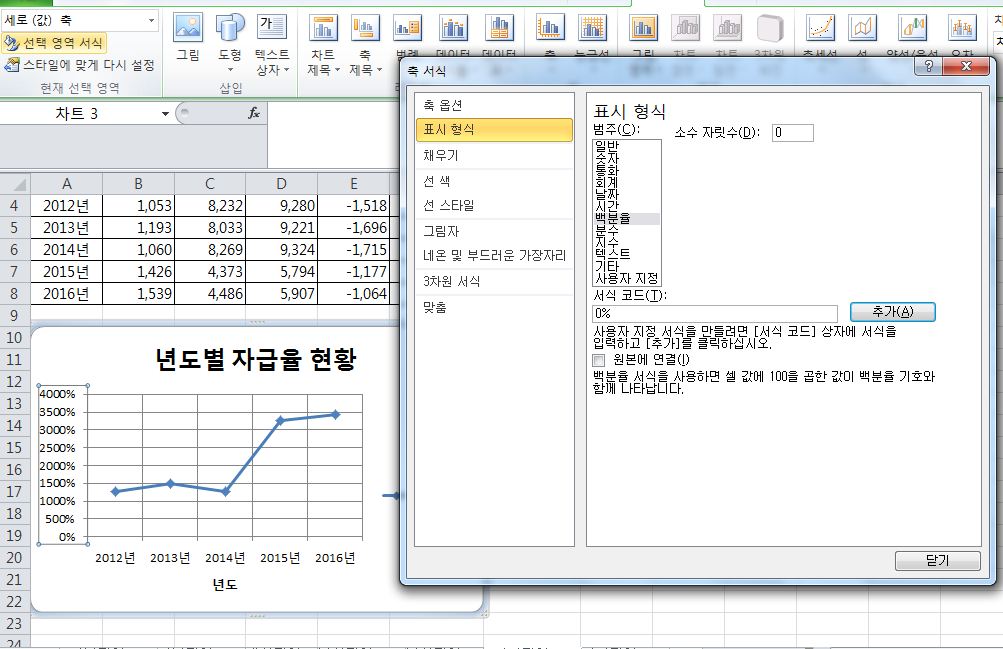Open the 채우기 section in dialog
1003x649 pixels.
pyautogui.click(x=441, y=156)
